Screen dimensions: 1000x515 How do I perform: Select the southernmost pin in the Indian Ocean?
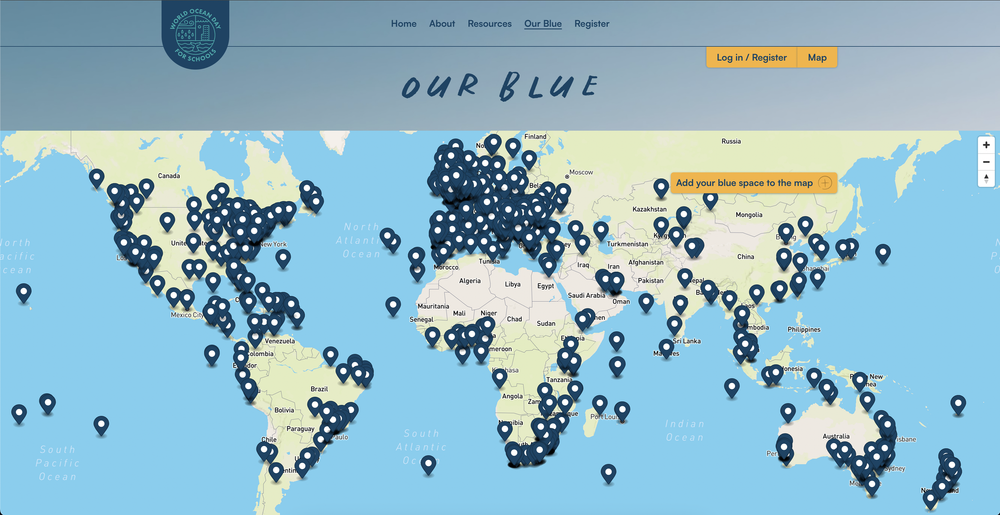(x=608, y=473)
